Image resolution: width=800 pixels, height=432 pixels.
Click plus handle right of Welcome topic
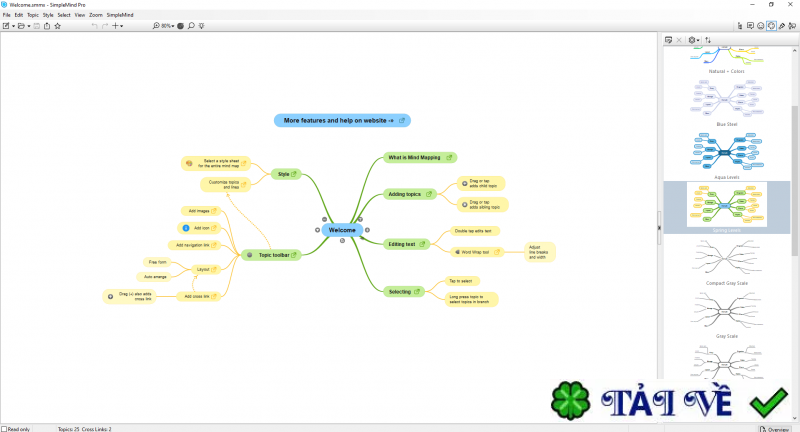(x=367, y=230)
